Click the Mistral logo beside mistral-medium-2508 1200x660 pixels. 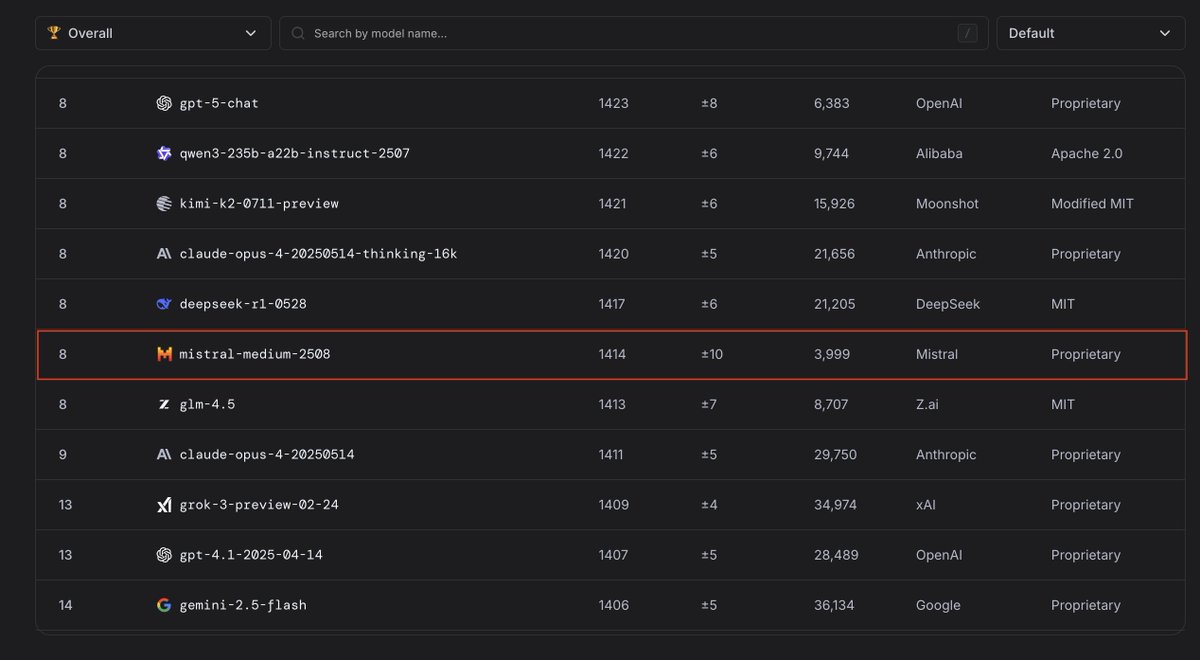point(164,354)
